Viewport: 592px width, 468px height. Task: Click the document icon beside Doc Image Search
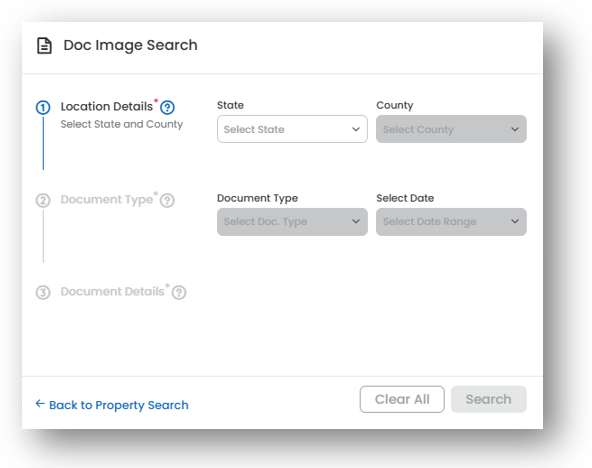pyautogui.click(x=44, y=46)
